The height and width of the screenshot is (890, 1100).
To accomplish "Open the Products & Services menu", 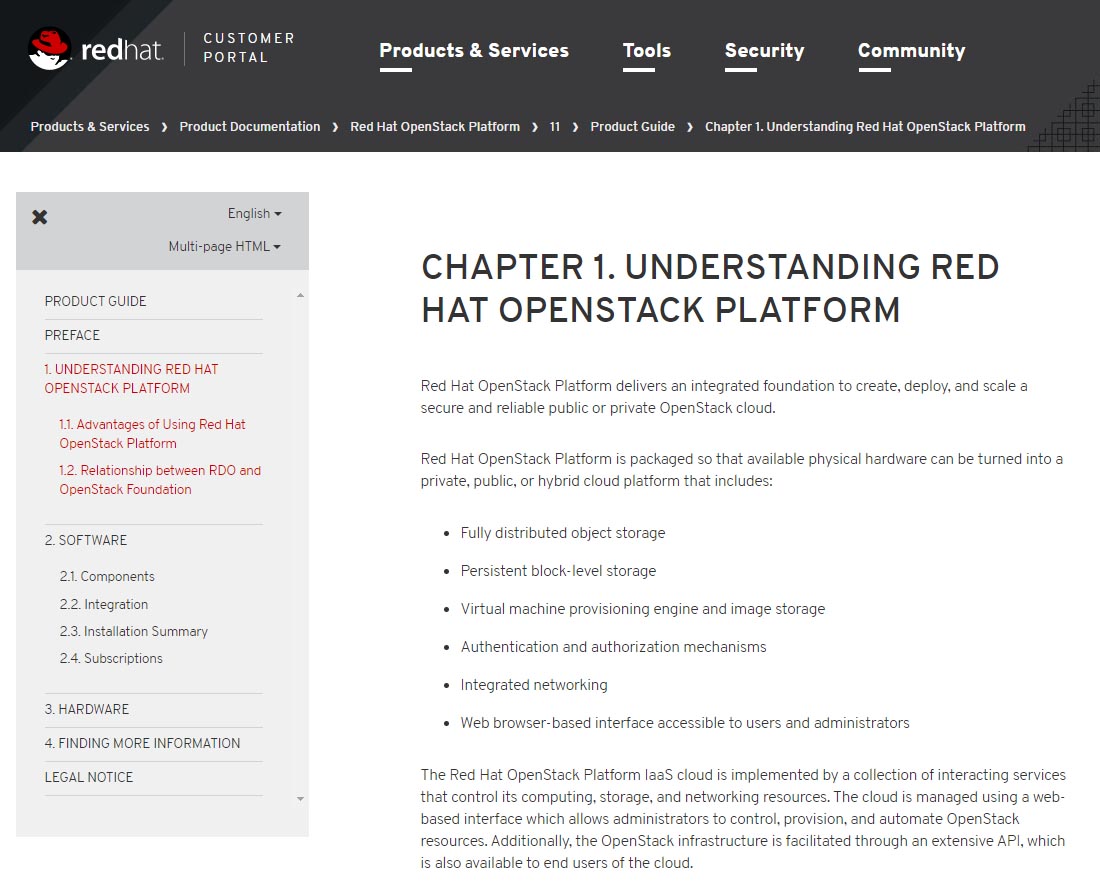I will pyautogui.click(x=474, y=50).
